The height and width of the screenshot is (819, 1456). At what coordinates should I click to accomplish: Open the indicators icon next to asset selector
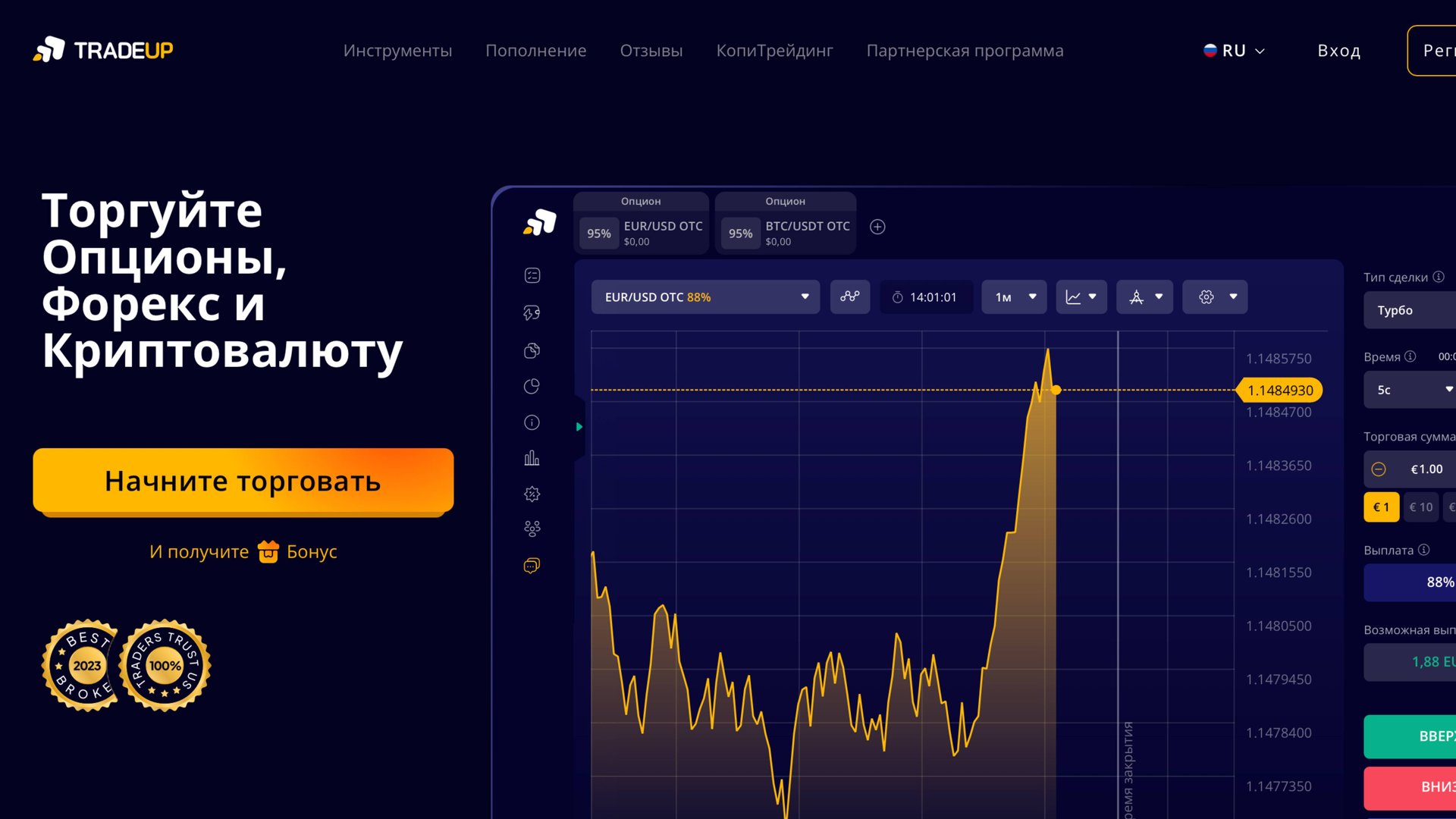[849, 297]
